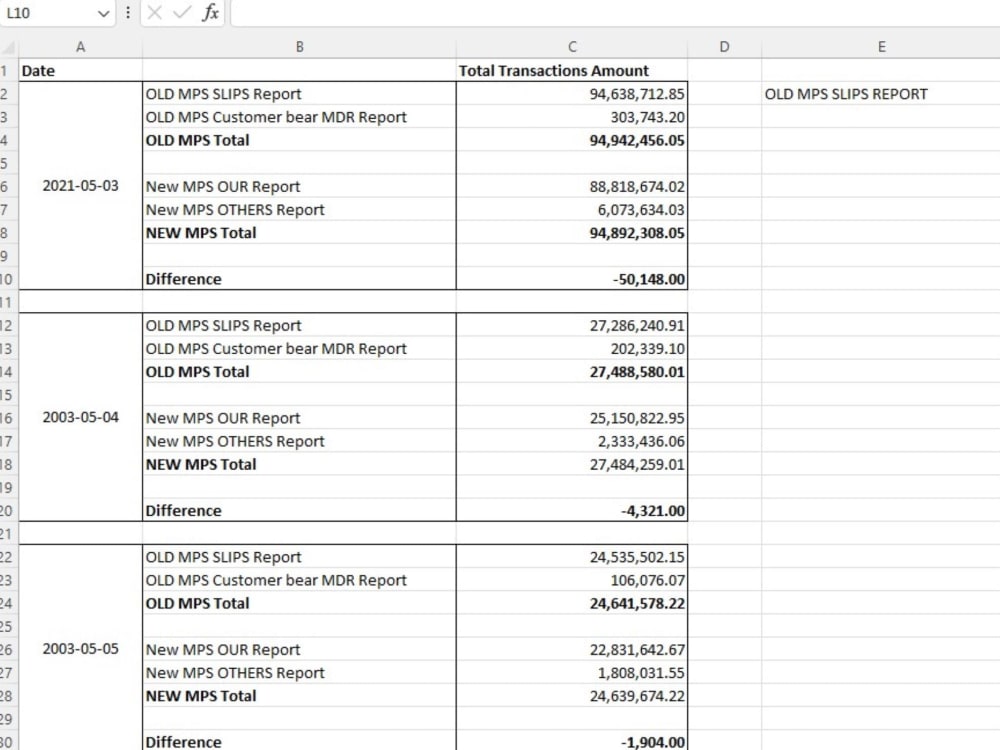Viewport: 1000px width, 750px height.
Task: Select the Date header cell
Action: point(80,70)
